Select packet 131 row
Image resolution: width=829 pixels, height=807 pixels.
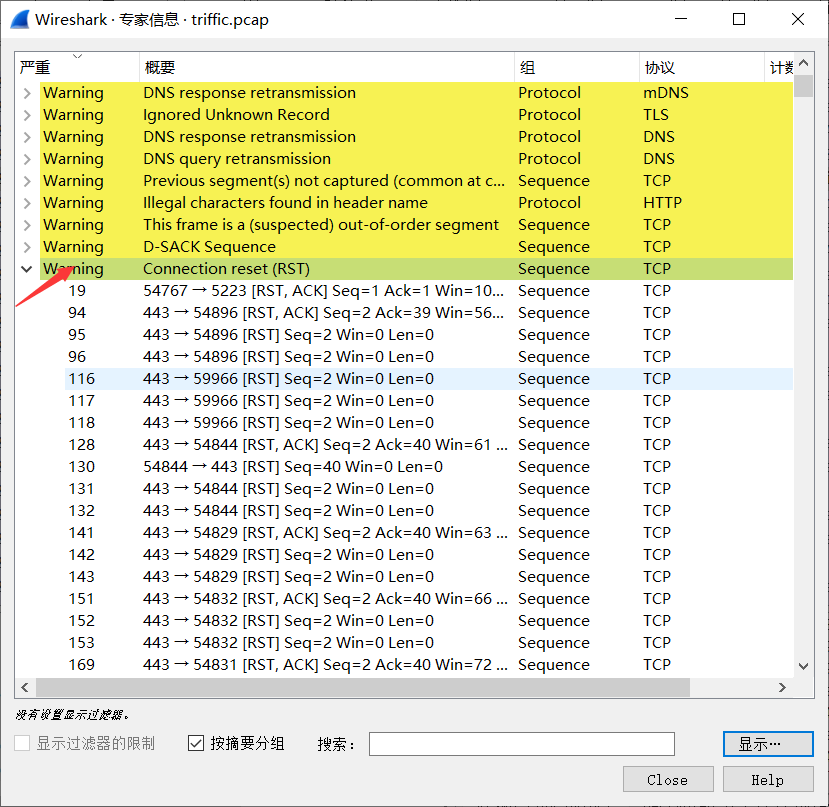coord(429,489)
